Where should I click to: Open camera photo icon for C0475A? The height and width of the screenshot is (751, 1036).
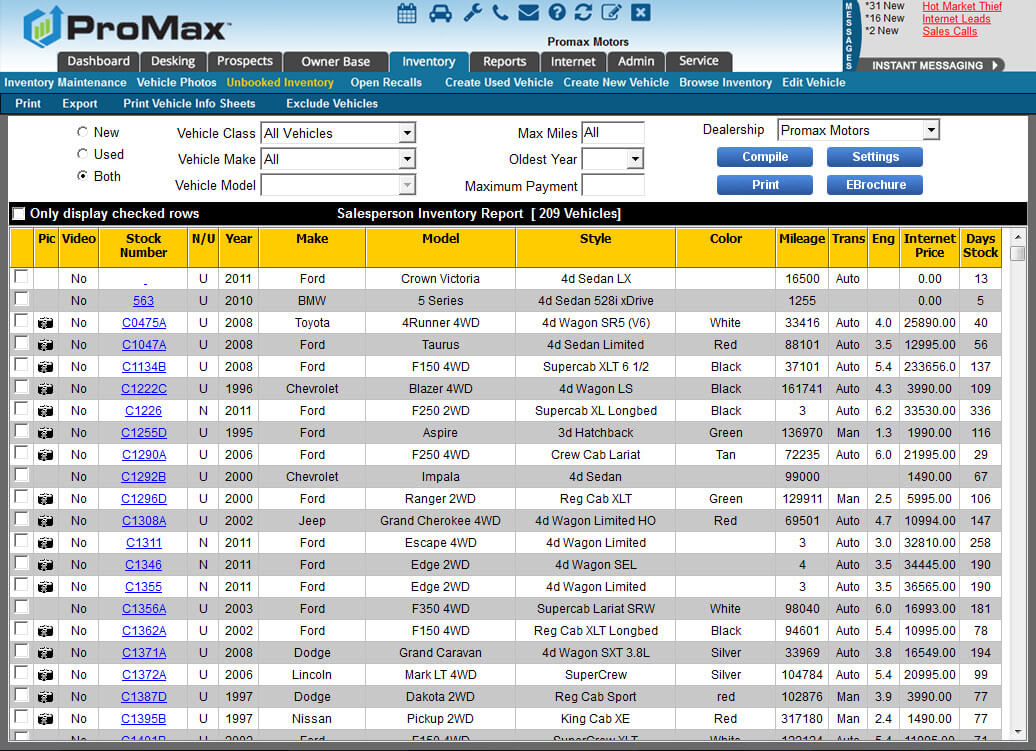[45, 323]
